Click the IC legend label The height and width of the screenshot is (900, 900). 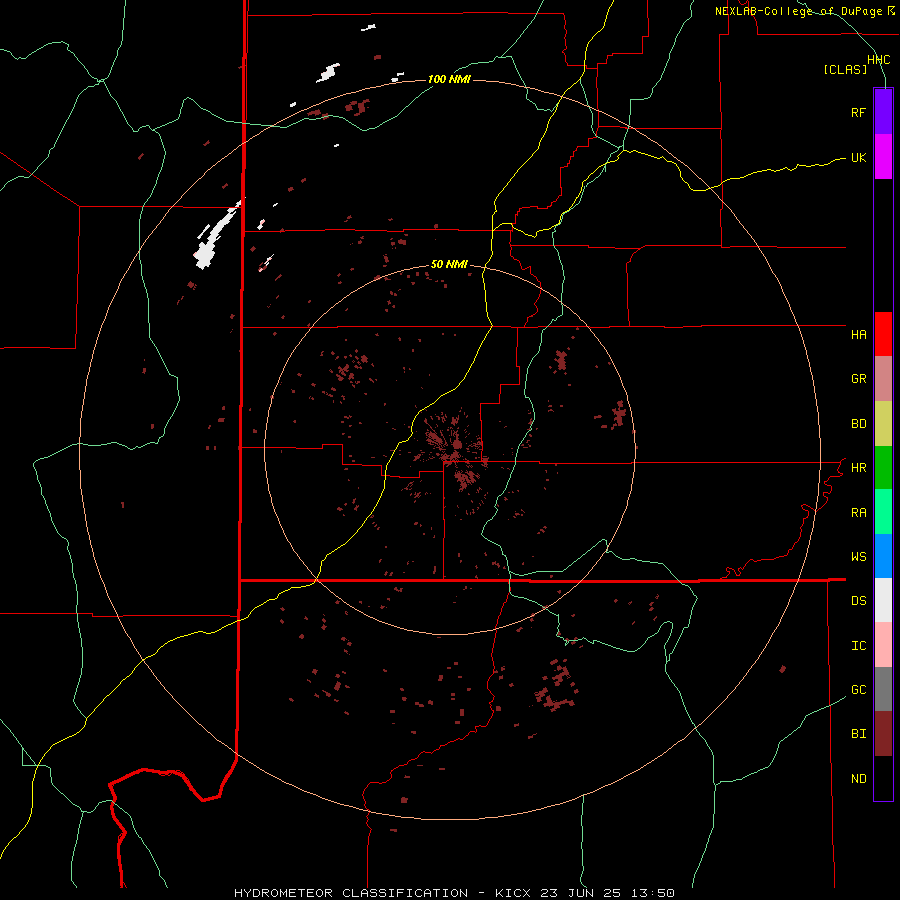tap(858, 646)
